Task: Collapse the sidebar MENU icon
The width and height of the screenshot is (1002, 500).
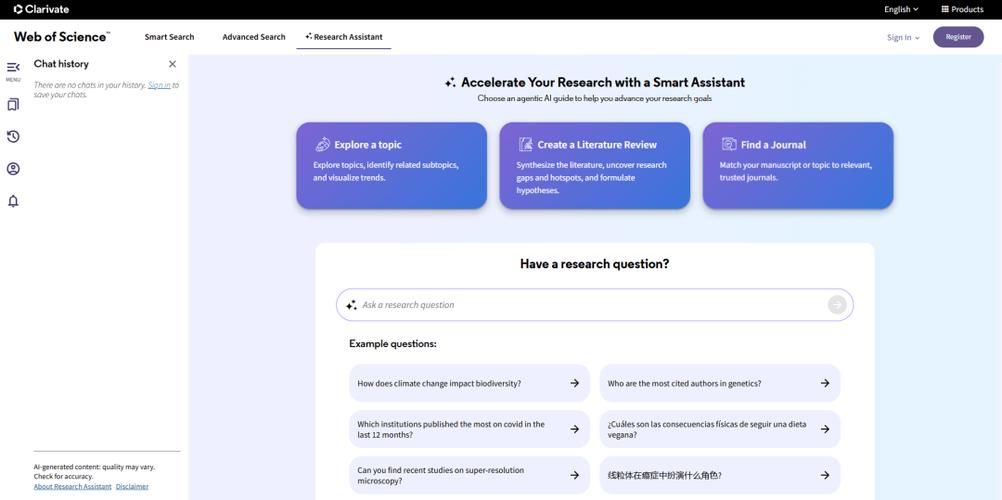Action: tap(13, 70)
